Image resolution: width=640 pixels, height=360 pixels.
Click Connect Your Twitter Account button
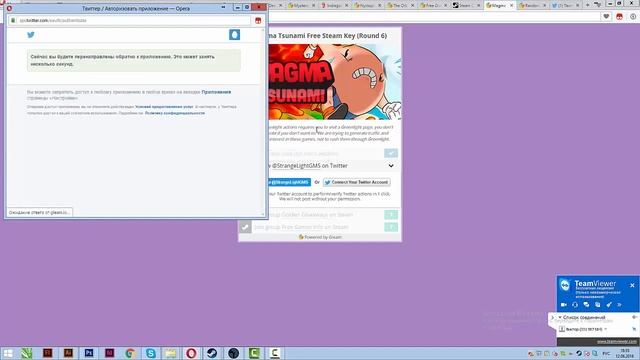click(357, 182)
